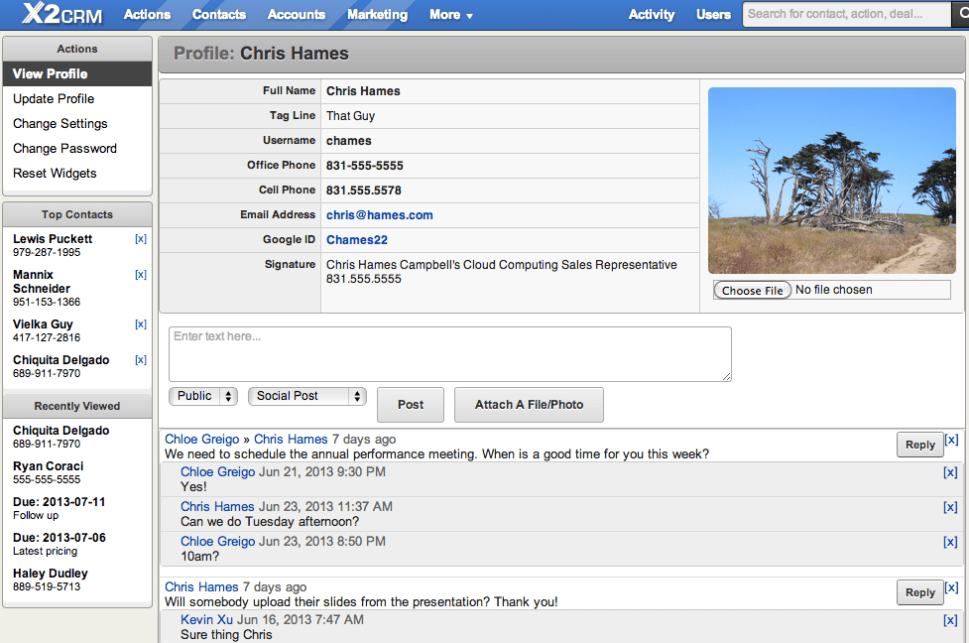969x643 pixels.
Task: Remove Chiquita Delgado from Top Contacts
Action: [x=141, y=360]
